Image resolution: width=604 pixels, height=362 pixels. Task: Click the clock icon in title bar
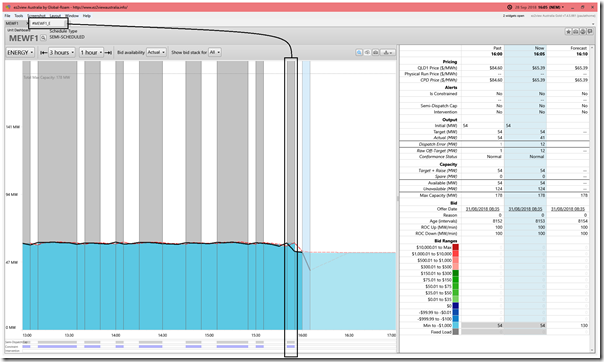509,7
